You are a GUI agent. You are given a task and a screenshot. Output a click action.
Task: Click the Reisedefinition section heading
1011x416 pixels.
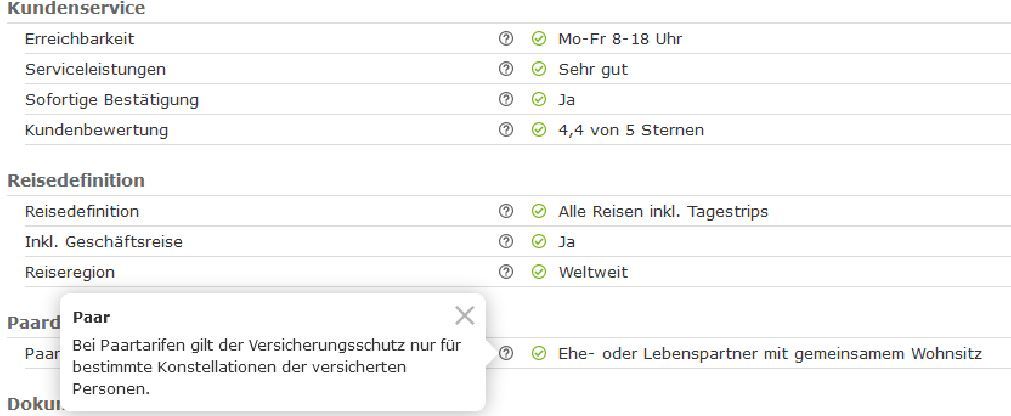tap(75, 181)
